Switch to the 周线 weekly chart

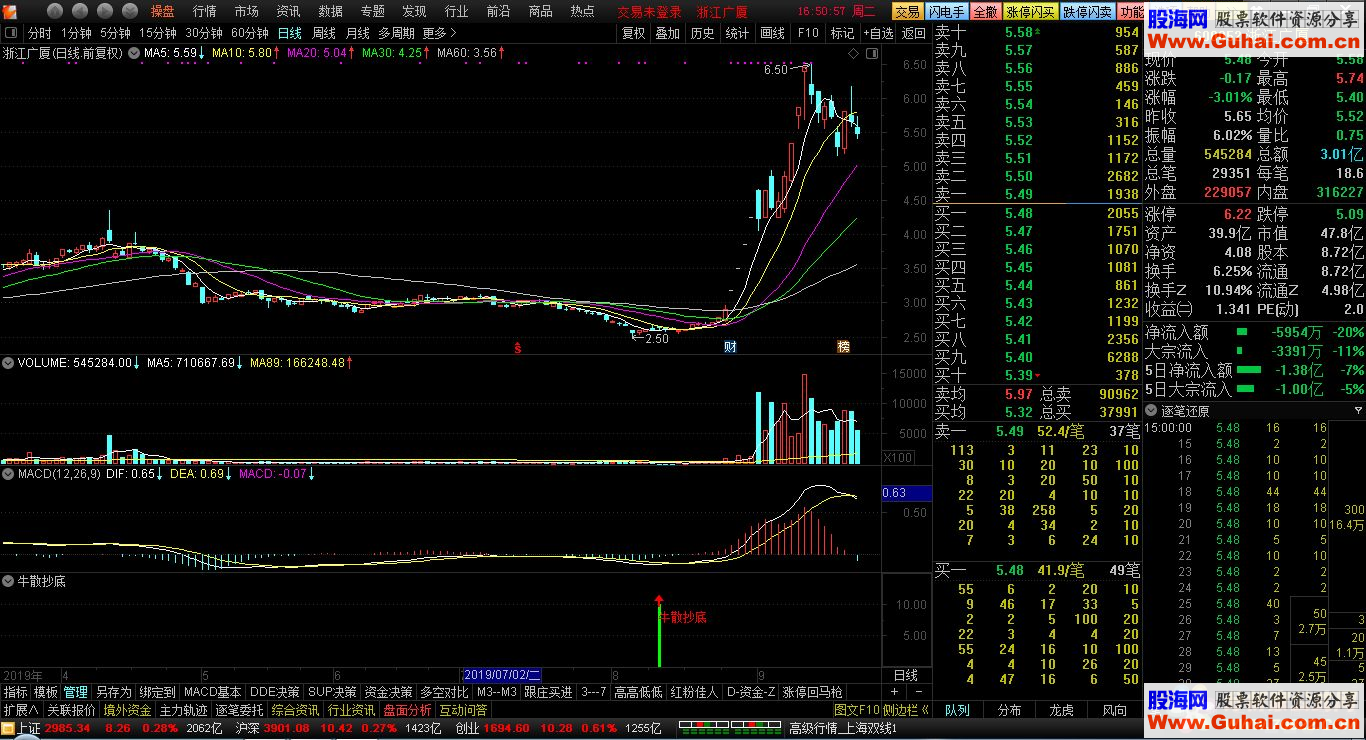[324, 33]
